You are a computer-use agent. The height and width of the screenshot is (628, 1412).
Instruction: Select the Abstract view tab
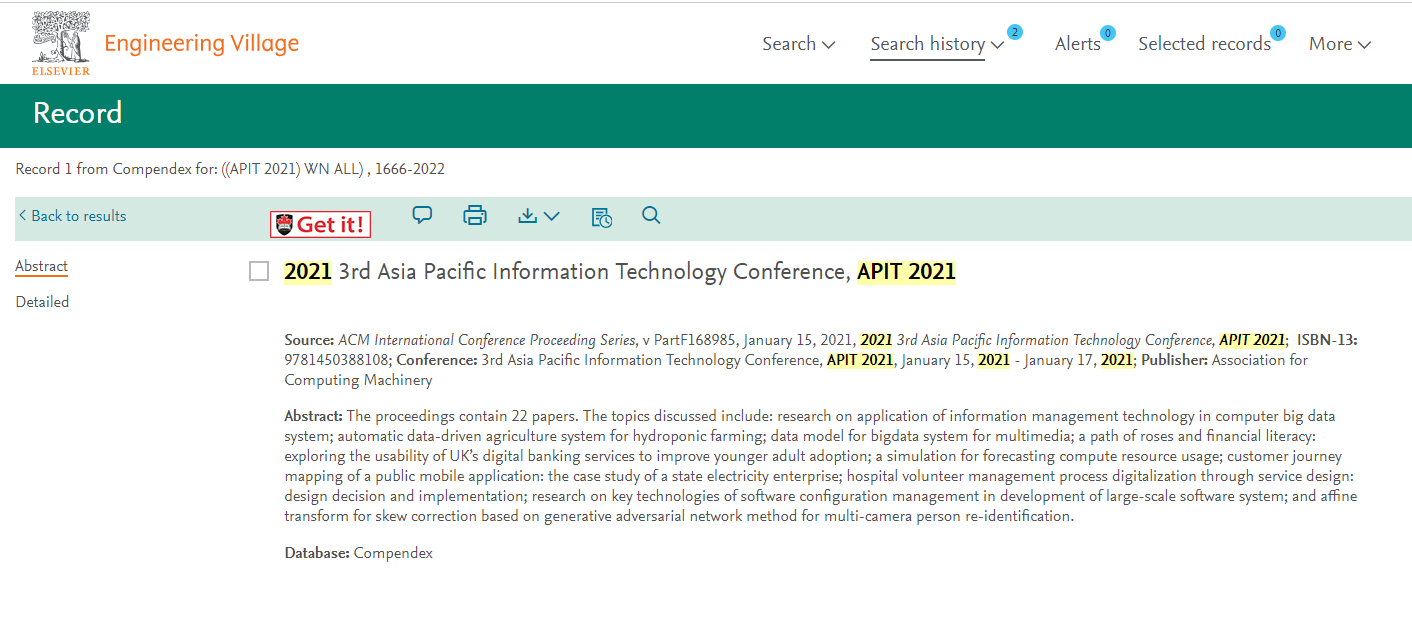click(x=41, y=266)
